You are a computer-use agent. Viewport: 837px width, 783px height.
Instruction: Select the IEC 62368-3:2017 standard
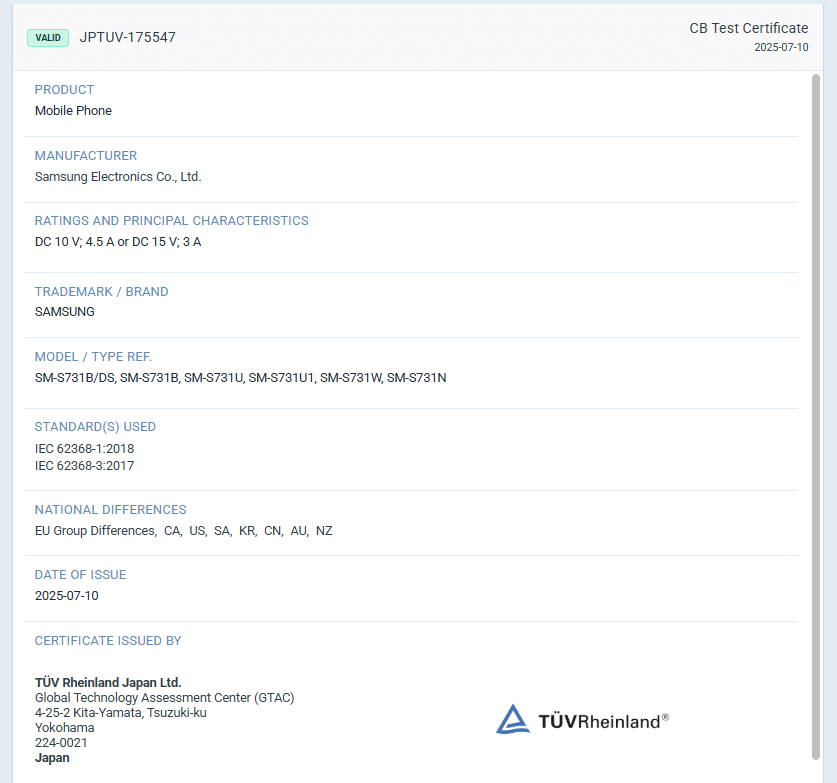(84, 466)
